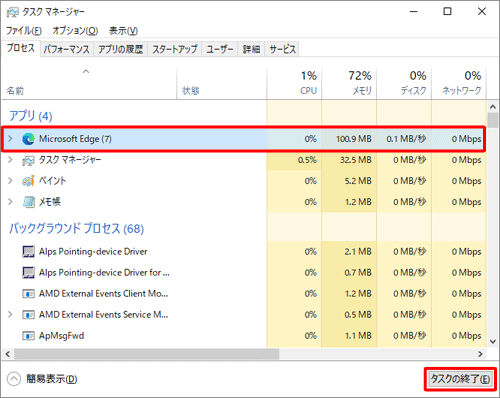Select the アプリ (4) group header

(x=31, y=116)
